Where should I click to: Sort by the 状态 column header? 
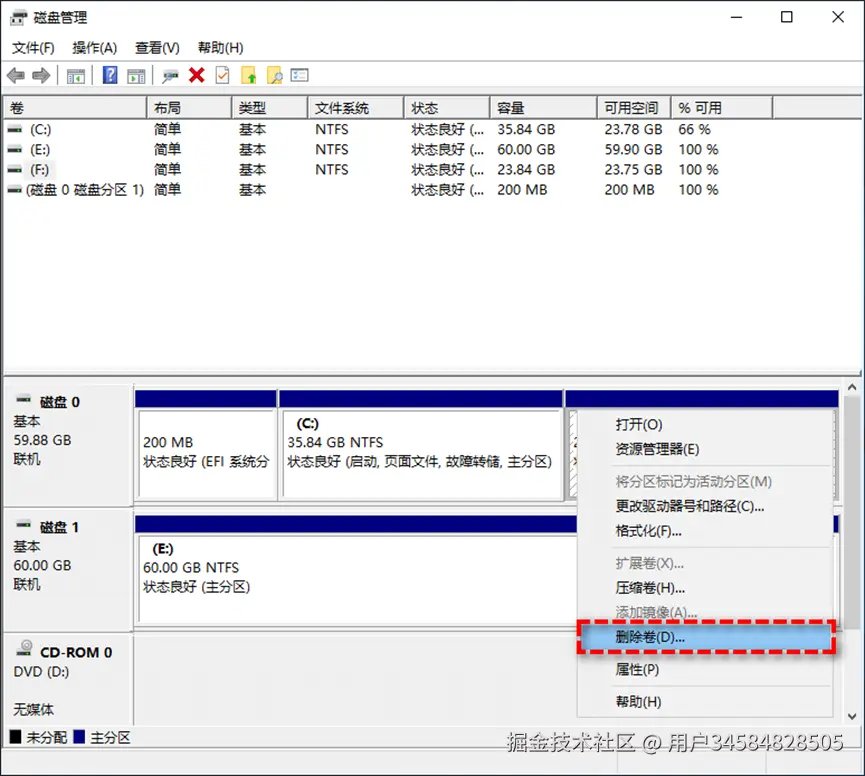447,108
